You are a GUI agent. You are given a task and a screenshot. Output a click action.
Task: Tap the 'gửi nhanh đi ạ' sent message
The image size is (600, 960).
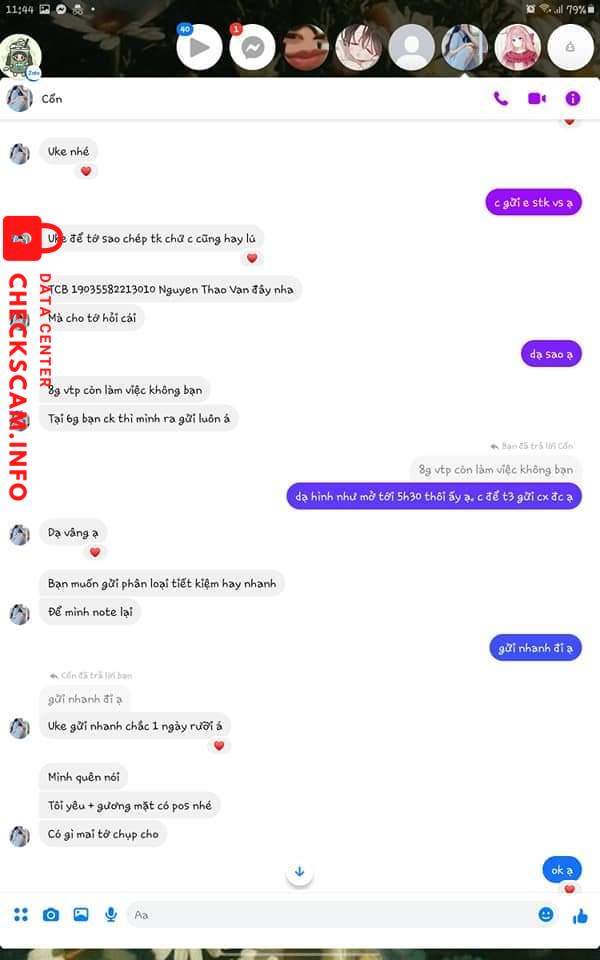pyautogui.click(x=535, y=648)
